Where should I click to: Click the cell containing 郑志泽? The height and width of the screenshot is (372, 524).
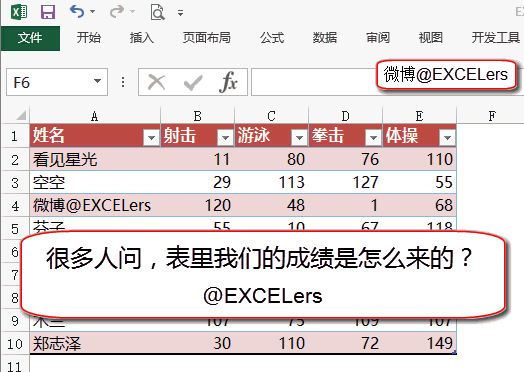coord(95,343)
